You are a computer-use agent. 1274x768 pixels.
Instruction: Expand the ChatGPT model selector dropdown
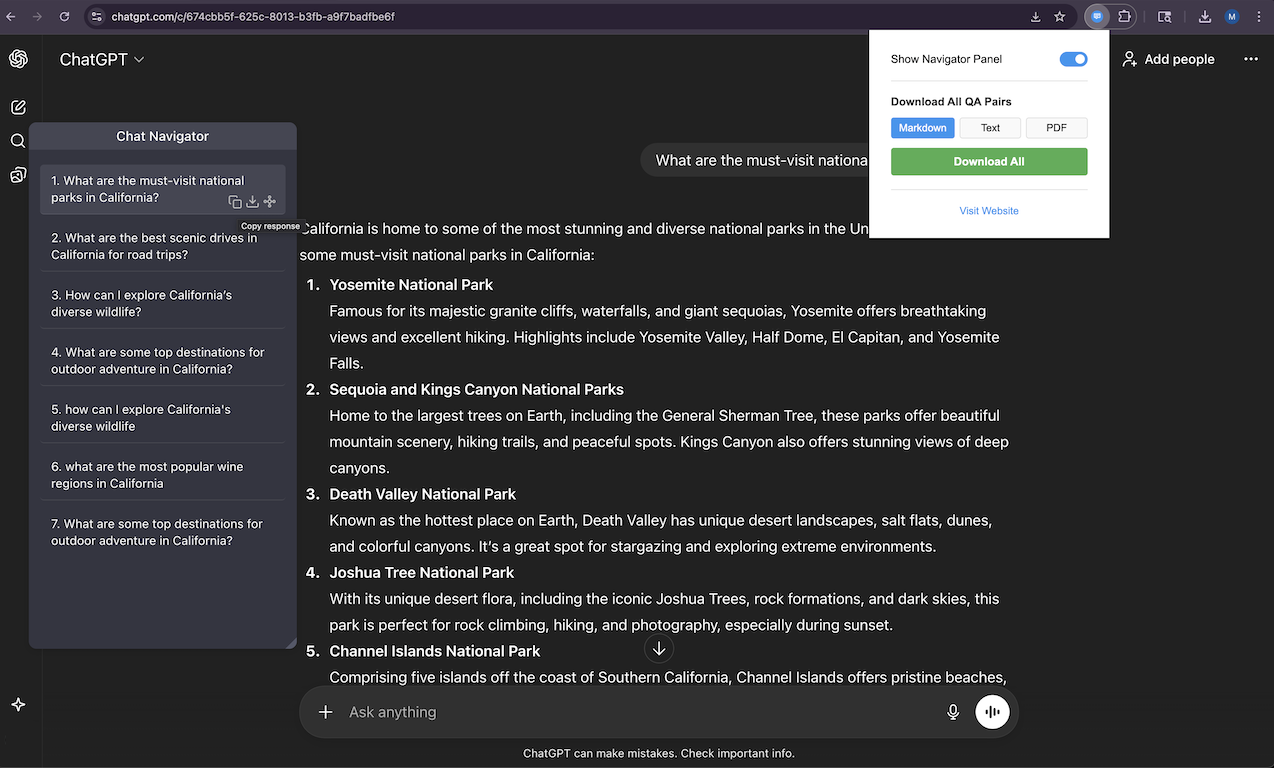pos(102,60)
